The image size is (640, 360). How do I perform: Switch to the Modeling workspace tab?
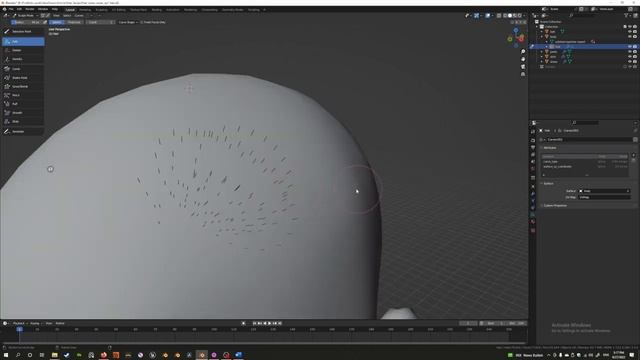tap(85, 9)
